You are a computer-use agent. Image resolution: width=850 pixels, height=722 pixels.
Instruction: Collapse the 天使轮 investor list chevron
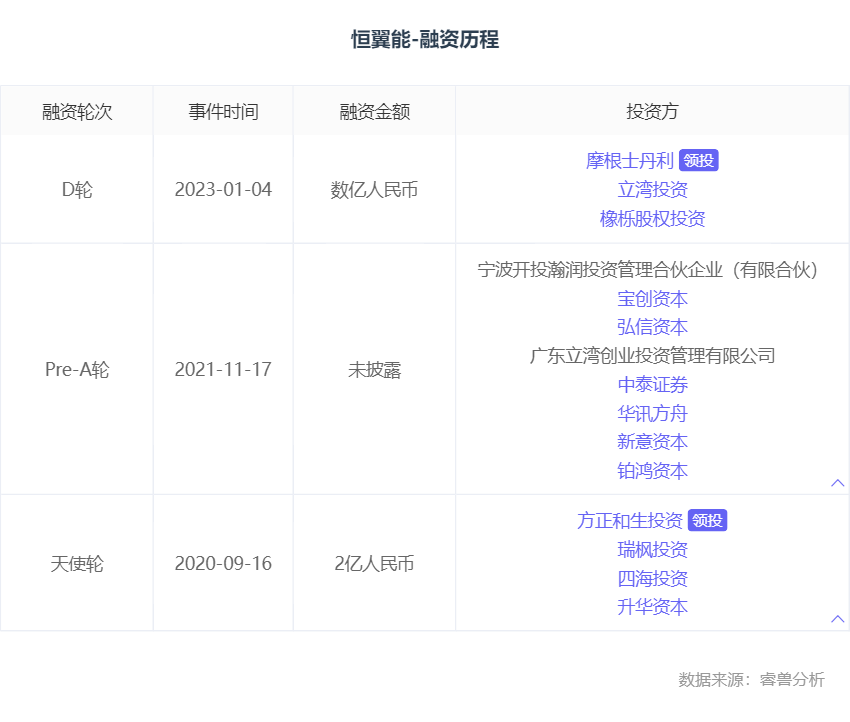click(838, 619)
